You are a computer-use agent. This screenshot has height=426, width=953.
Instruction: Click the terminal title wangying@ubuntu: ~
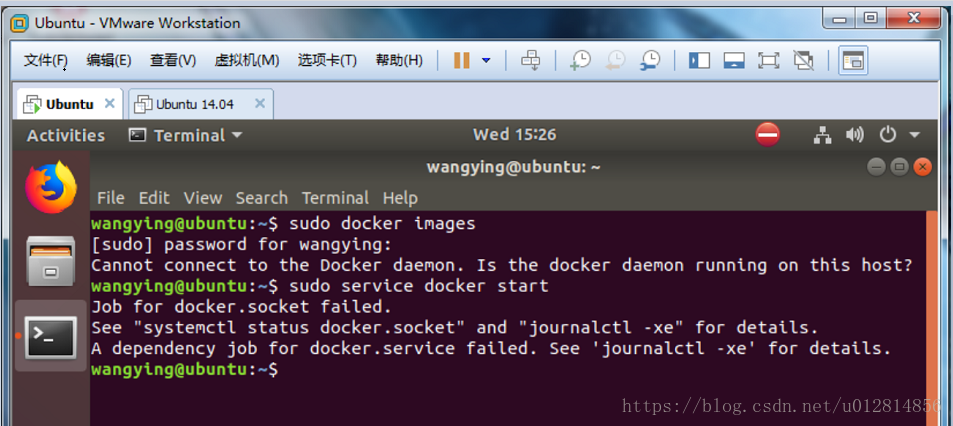tap(514, 167)
